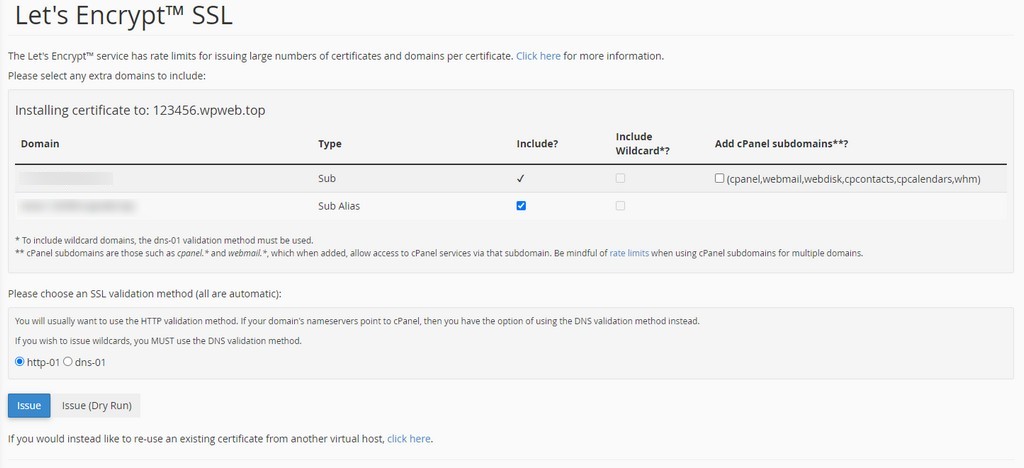The width and height of the screenshot is (1024, 468).
Task: Click the "Sub Alias" type cell
Action: pos(339,206)
